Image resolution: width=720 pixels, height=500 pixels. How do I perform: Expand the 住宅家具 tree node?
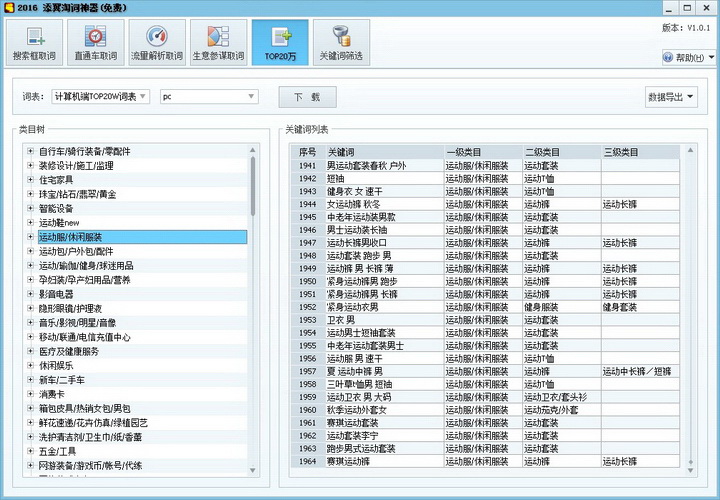coord(30,180)
